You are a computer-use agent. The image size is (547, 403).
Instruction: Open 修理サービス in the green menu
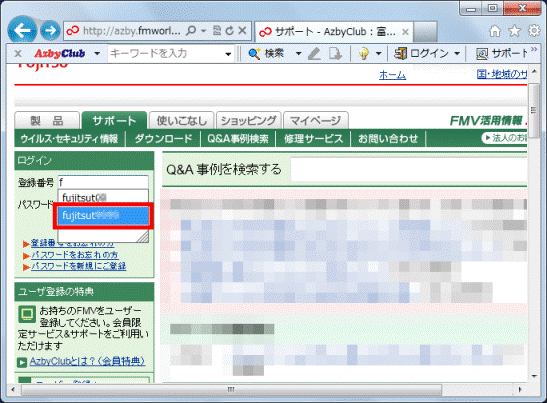click(313, 139)
